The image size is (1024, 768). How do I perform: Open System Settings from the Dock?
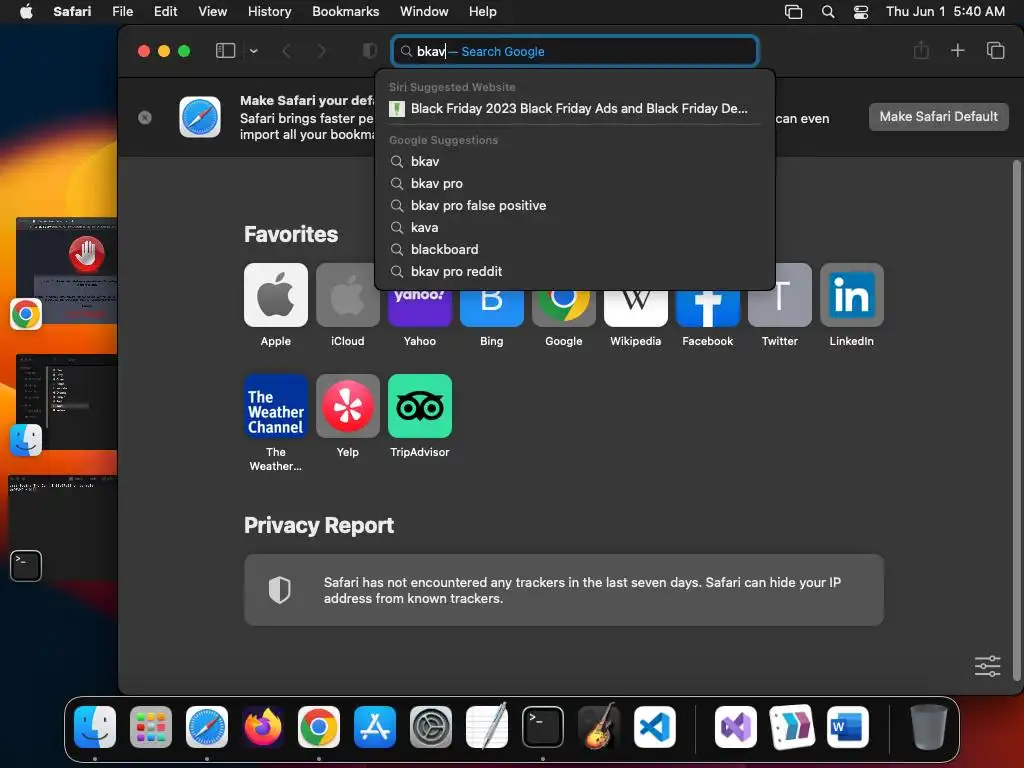click(431, 727)
